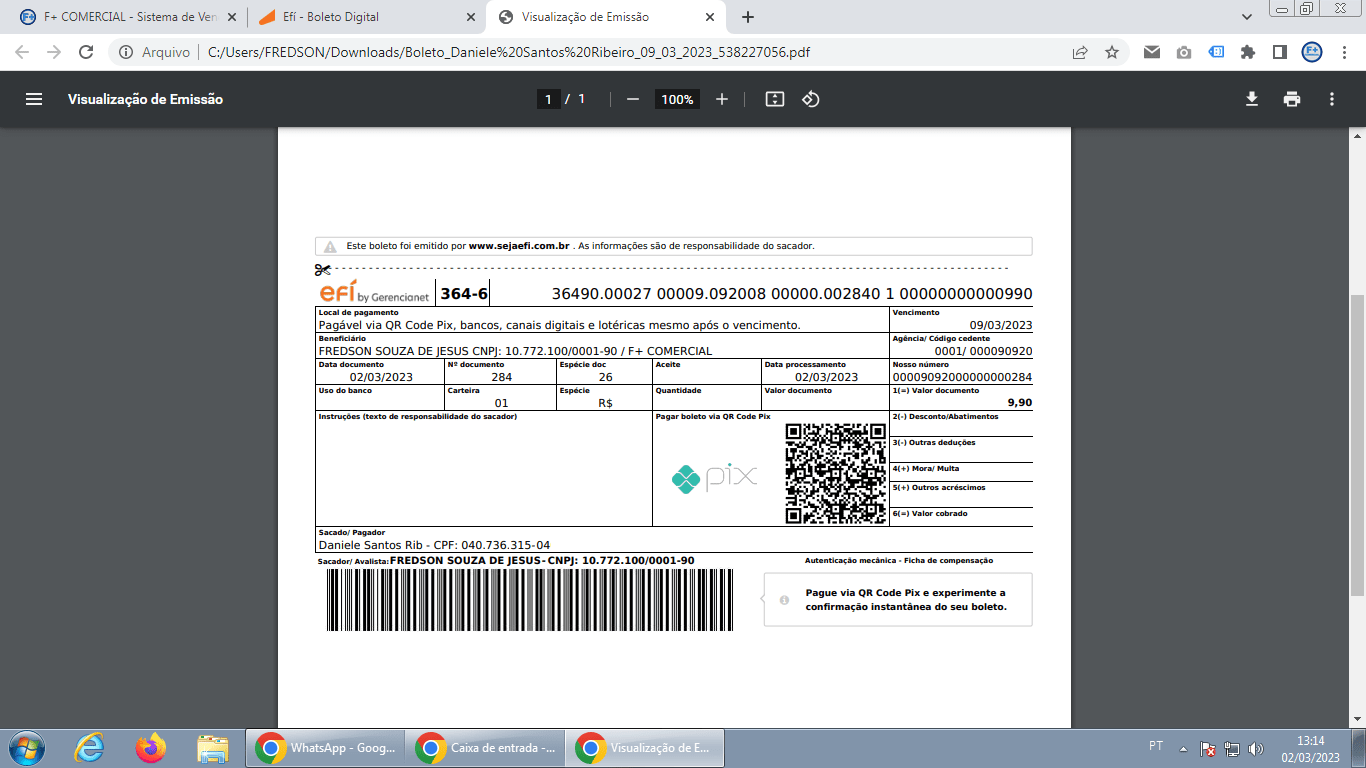Click the zoom in plus button
This screenshot has height=768, width=1366.
click(722, 99)
